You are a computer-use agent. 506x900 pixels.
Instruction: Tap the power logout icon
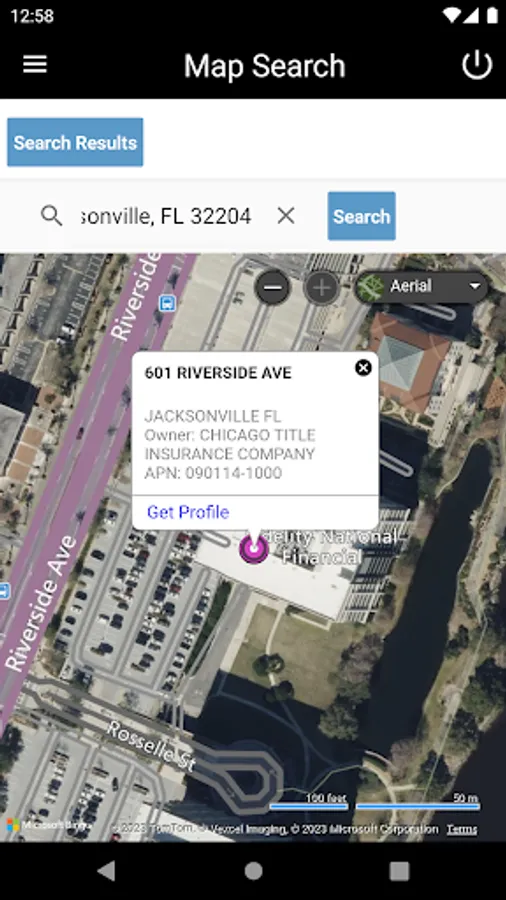477,65
